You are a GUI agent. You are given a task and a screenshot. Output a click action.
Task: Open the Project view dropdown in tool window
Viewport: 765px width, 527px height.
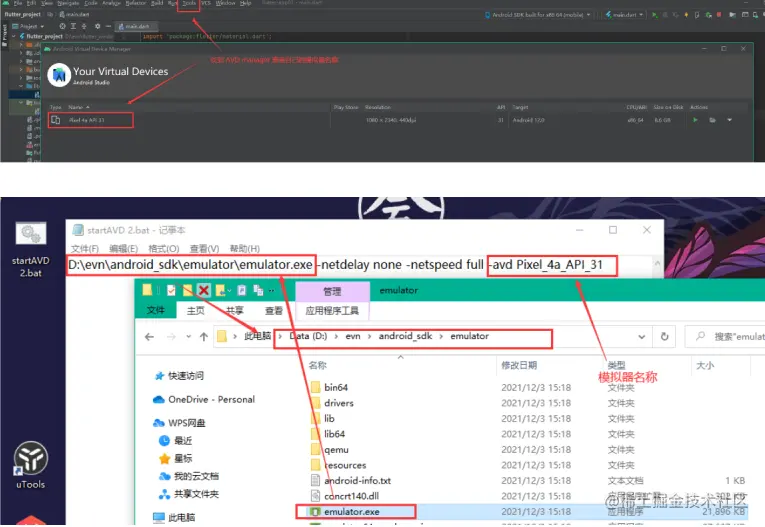click(x=28, y=26)
